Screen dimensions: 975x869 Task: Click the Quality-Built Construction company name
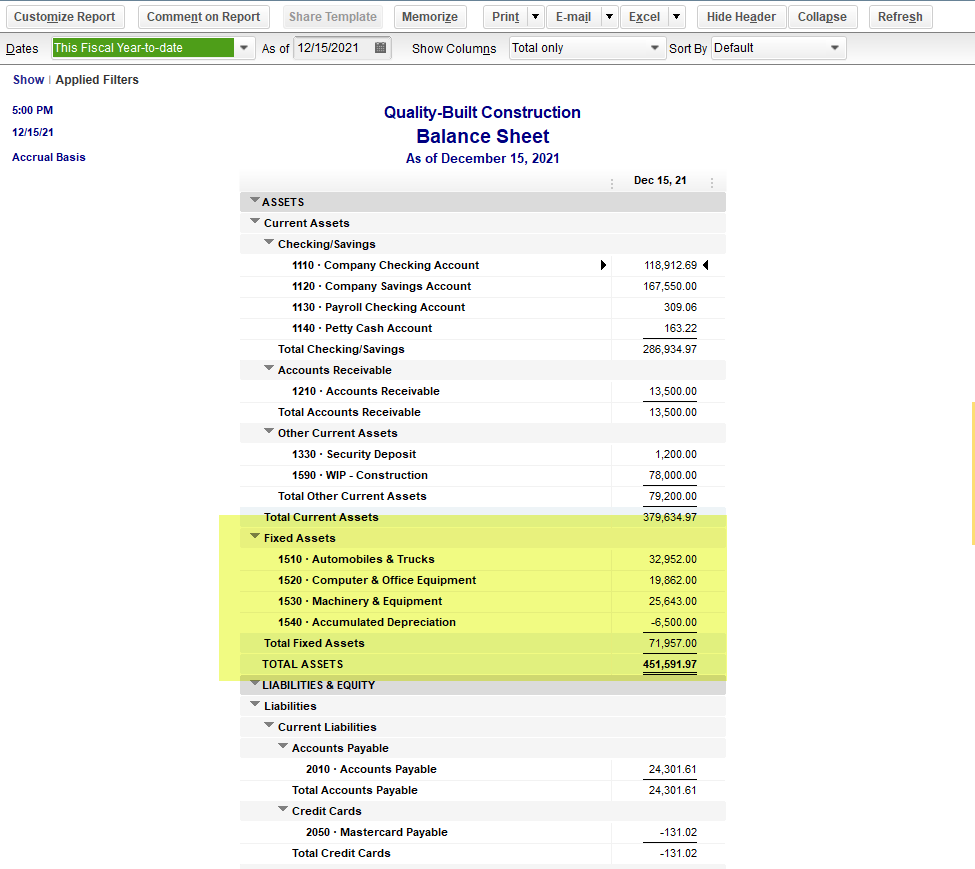point(482,113)
